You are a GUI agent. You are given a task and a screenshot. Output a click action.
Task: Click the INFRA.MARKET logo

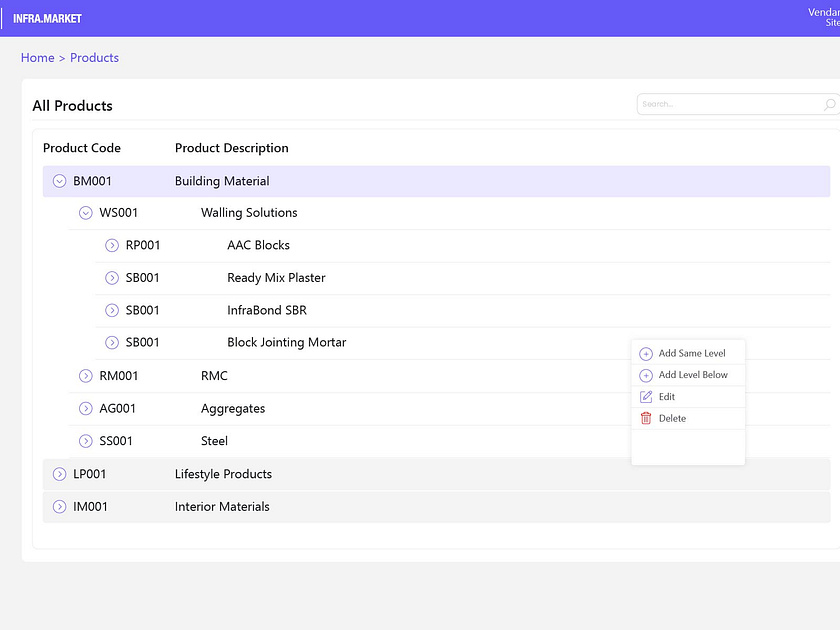click(46, 18)
